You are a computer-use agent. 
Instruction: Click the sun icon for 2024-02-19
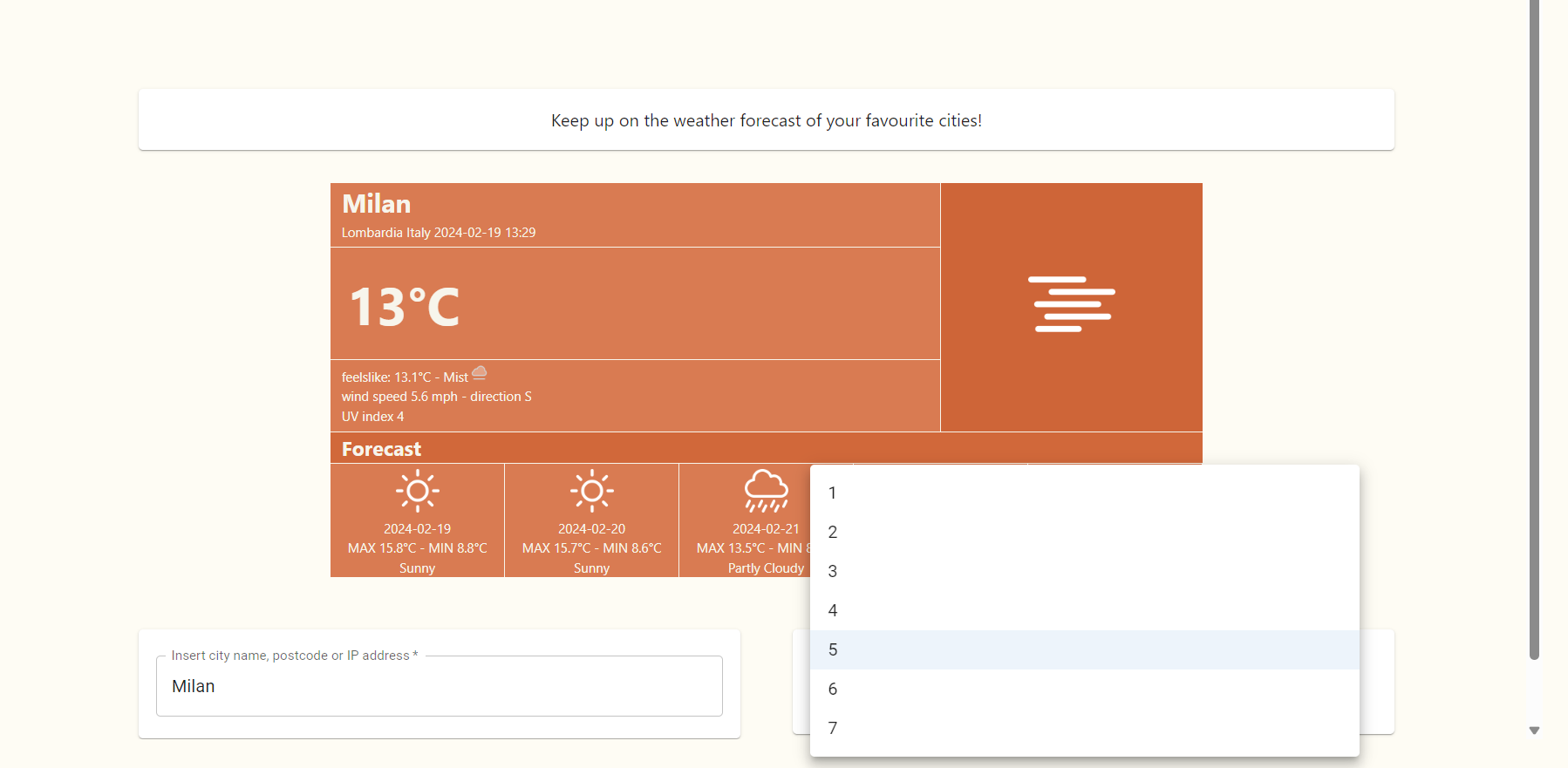click(418, 491)
